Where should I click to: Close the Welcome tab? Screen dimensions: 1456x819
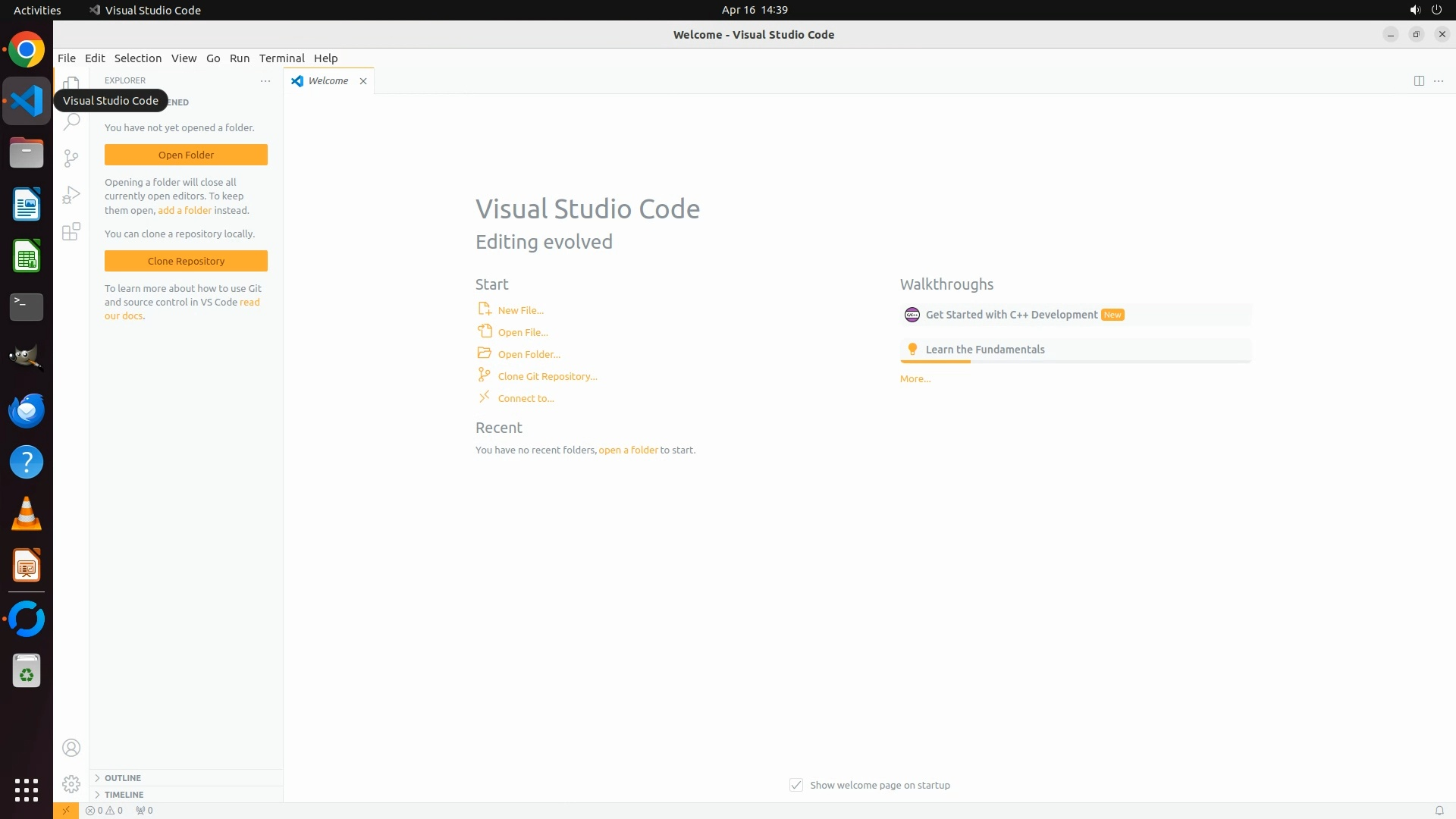363,81
